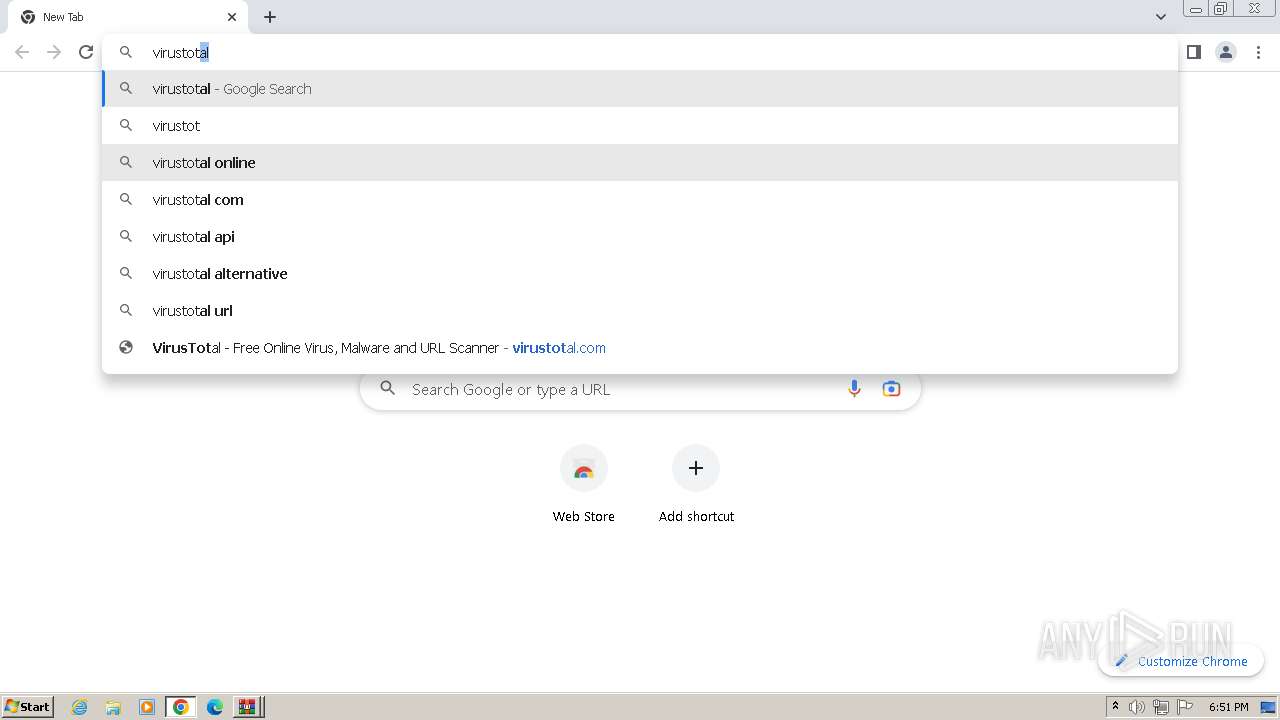Select the New Tab tab
Viewport: 1280px width, 720px height.
[x=128, y=17]
